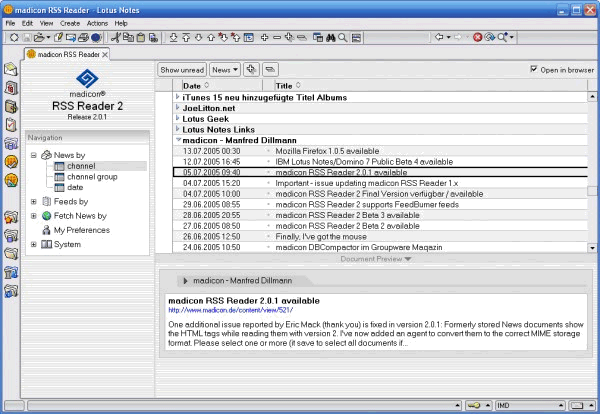Click the red Stop icon in navigation toolbar
The height and width of the screenshot is (414, 600).
(477, 37)
